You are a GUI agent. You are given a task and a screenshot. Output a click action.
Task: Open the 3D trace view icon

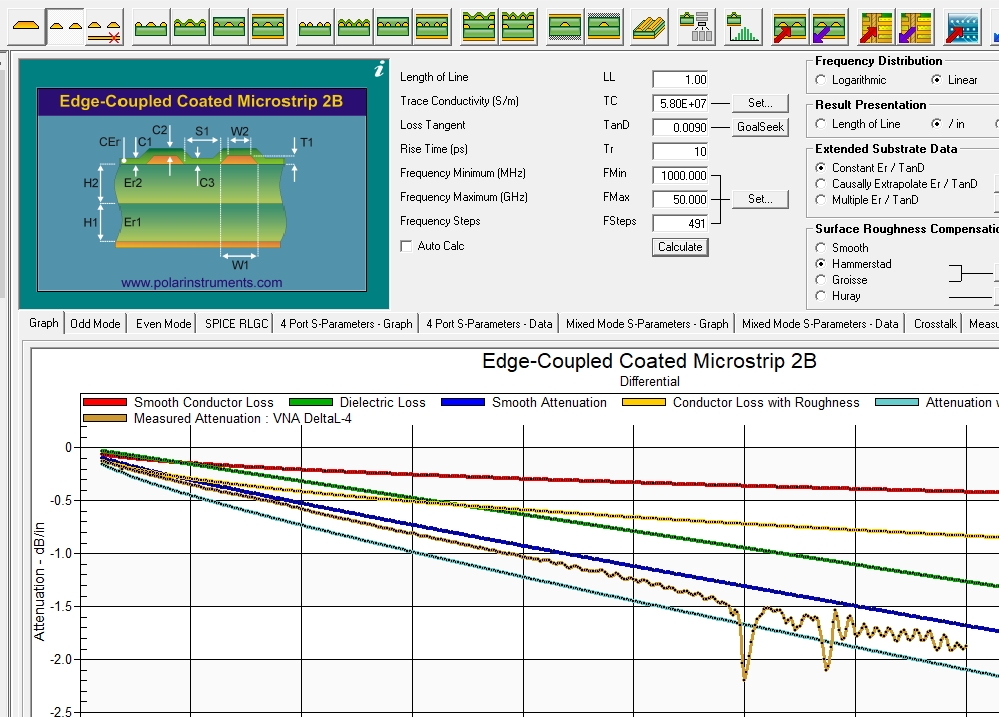(649, 27)
